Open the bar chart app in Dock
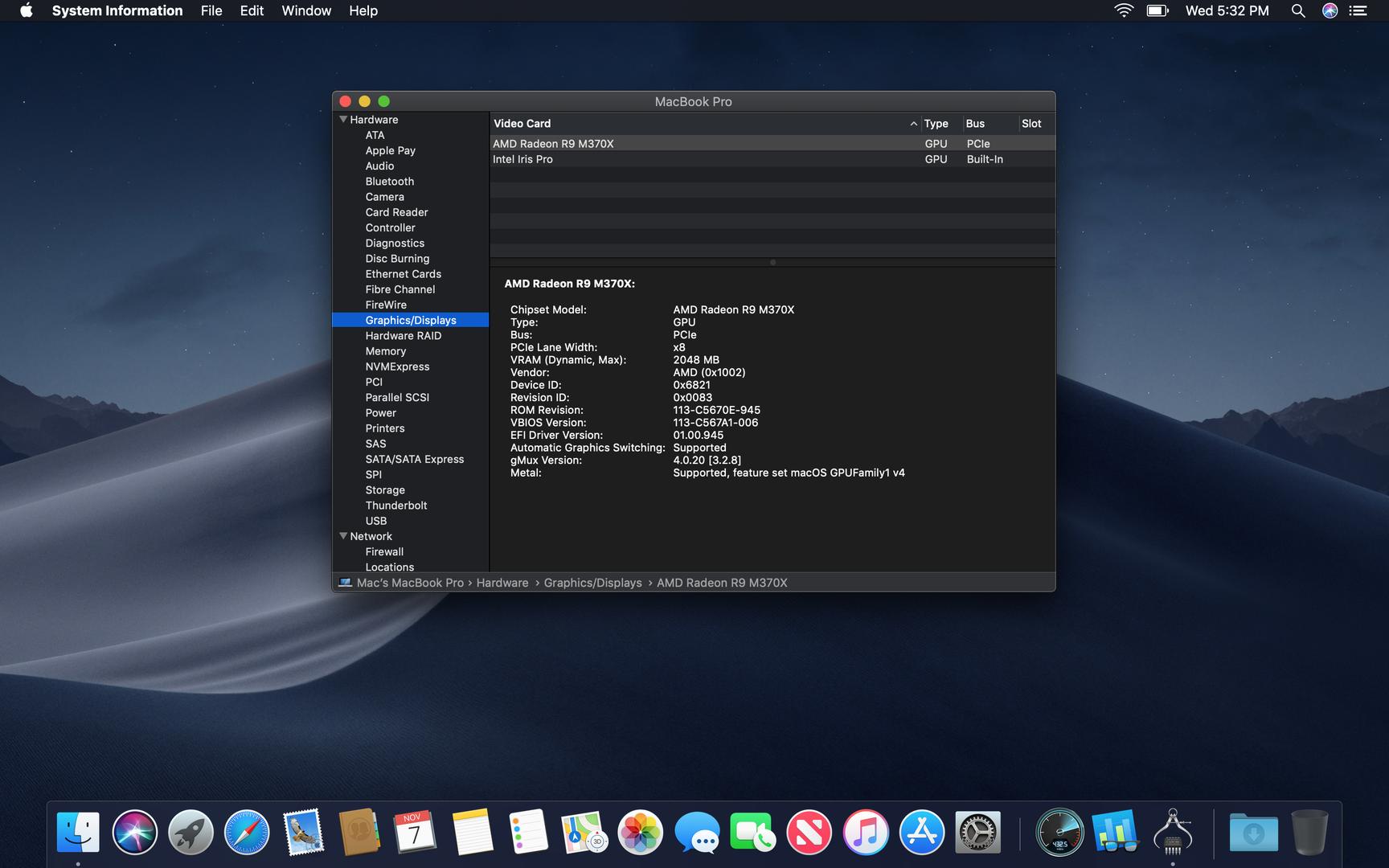 click(x=1116, y=832)
